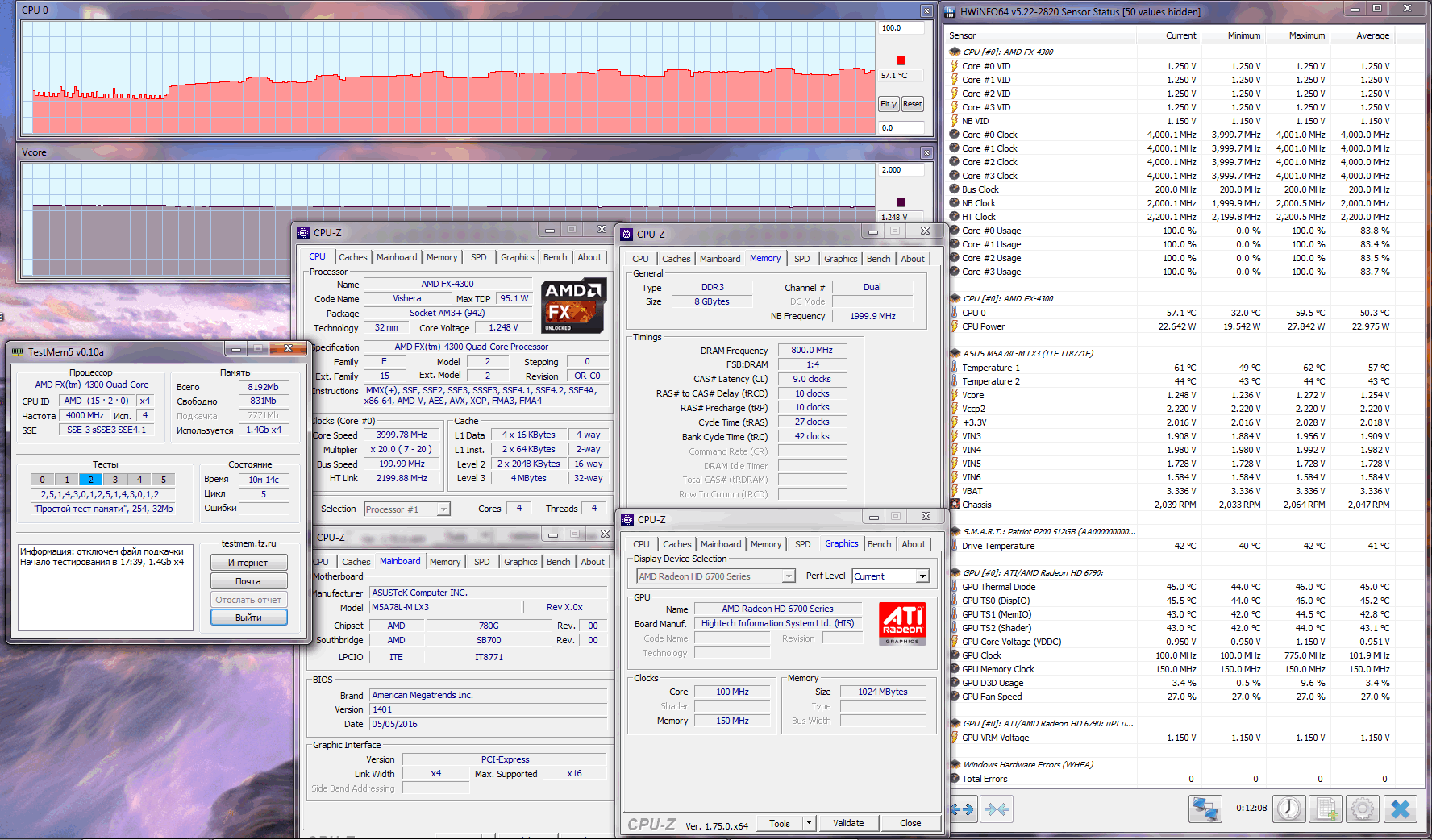Open Tools dropdown arrow in CPU-Z
This screenshot has height=840, width=1432.
point(809,823)
